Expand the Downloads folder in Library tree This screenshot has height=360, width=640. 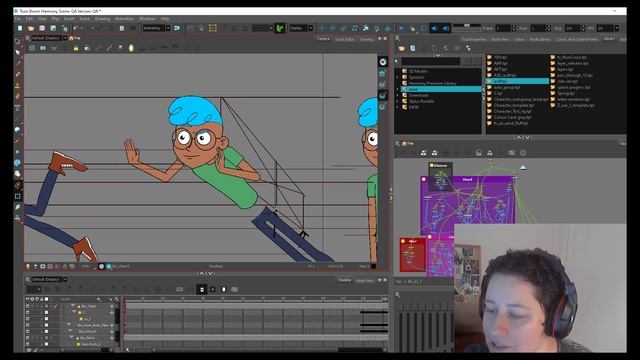[x=397, y=95]
